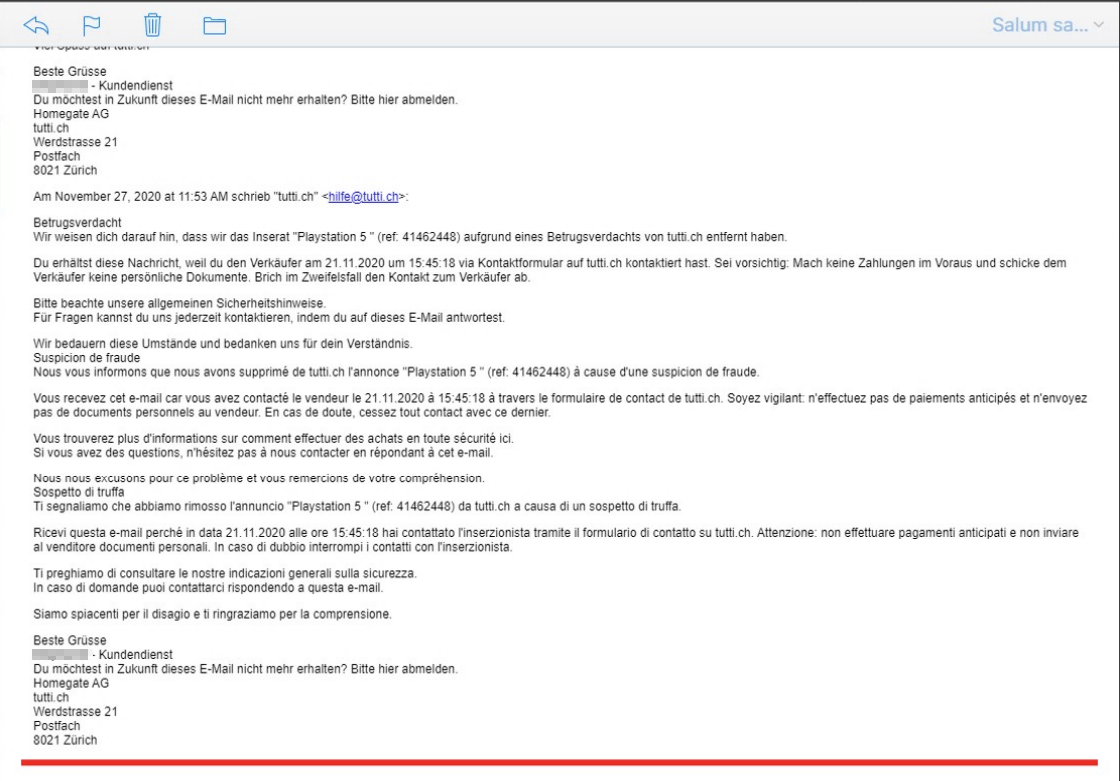Click "8021 Zürich" in the bottom signature
Screen dimensions: 1120x781
pyautogui.click(x=65, y=741)
